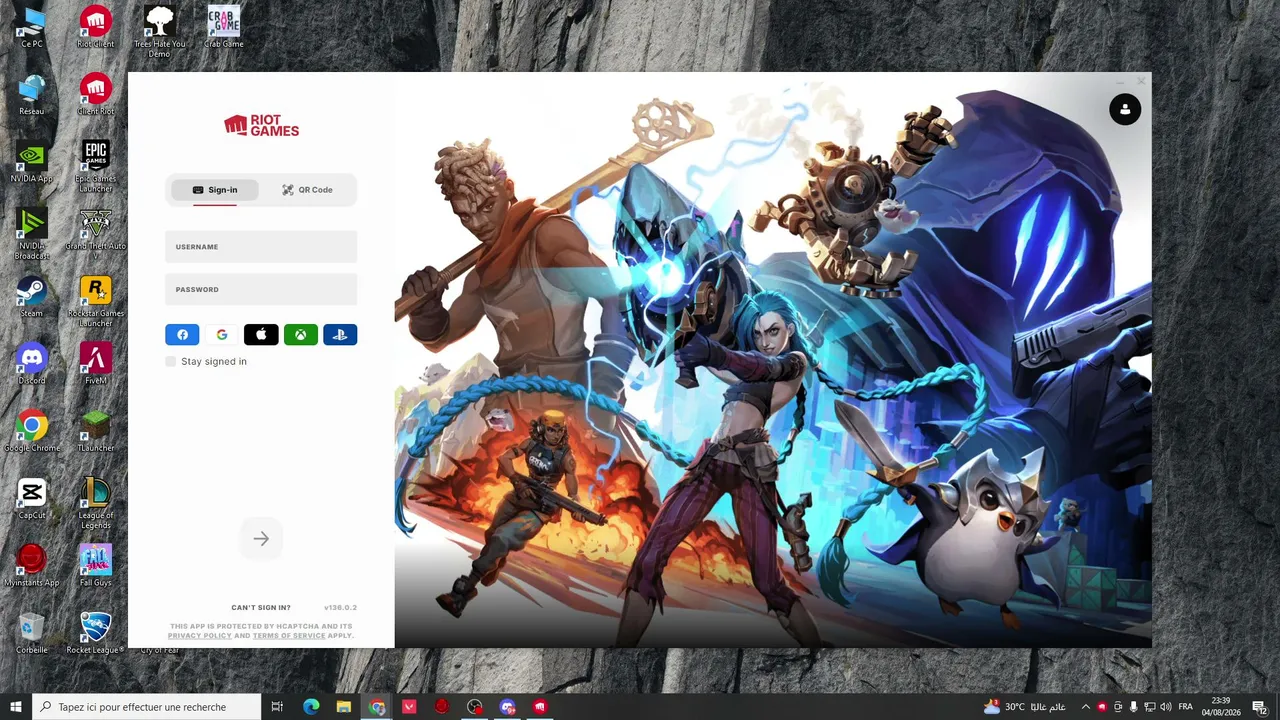
Task: Select the NVIDIA App desktop icon
Action: (x=32, y=162)
